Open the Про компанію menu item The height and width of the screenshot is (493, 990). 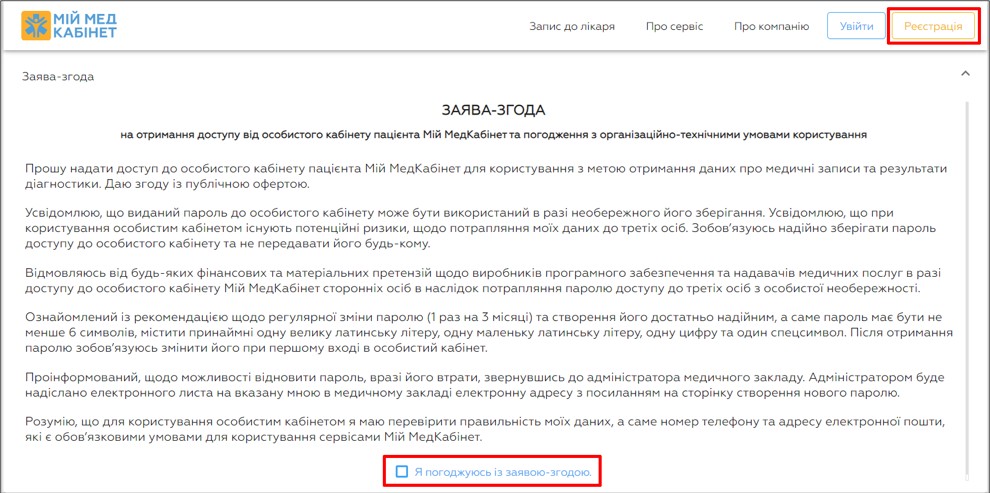[x=771, y=26]
